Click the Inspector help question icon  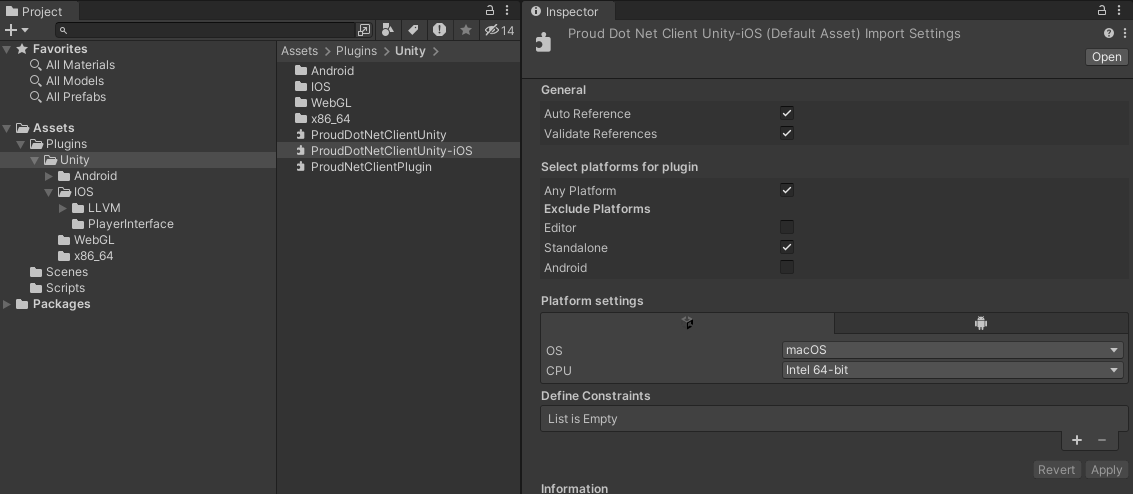[1109, 33]
